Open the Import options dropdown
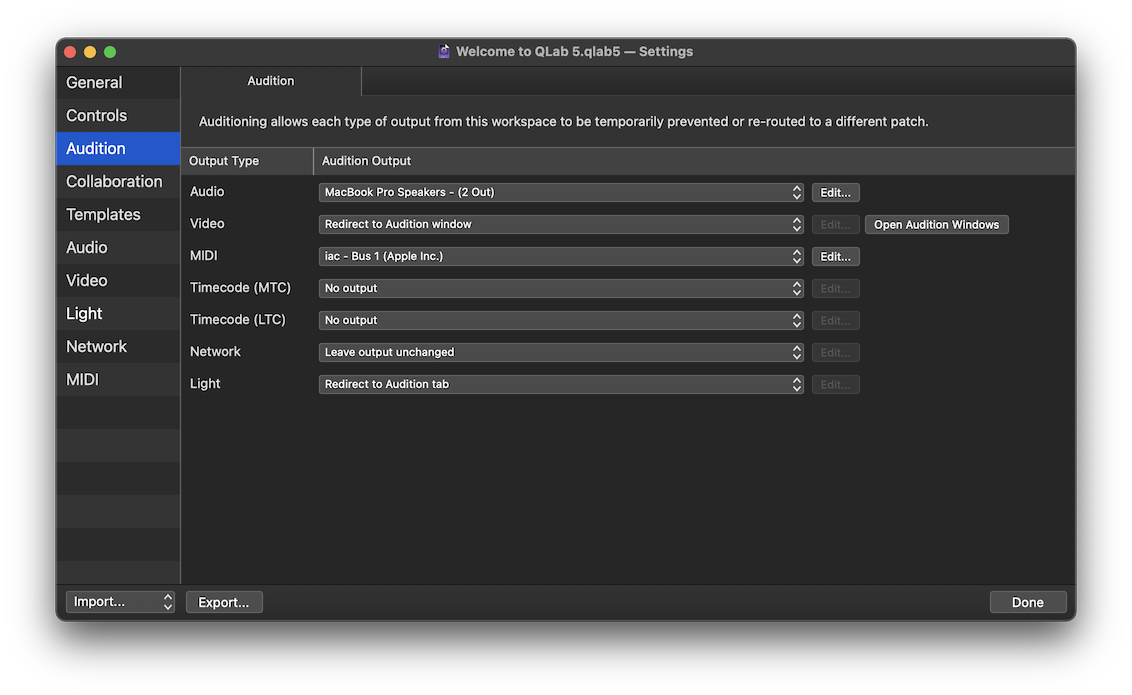1132x695 pixels. click(120, 601)
